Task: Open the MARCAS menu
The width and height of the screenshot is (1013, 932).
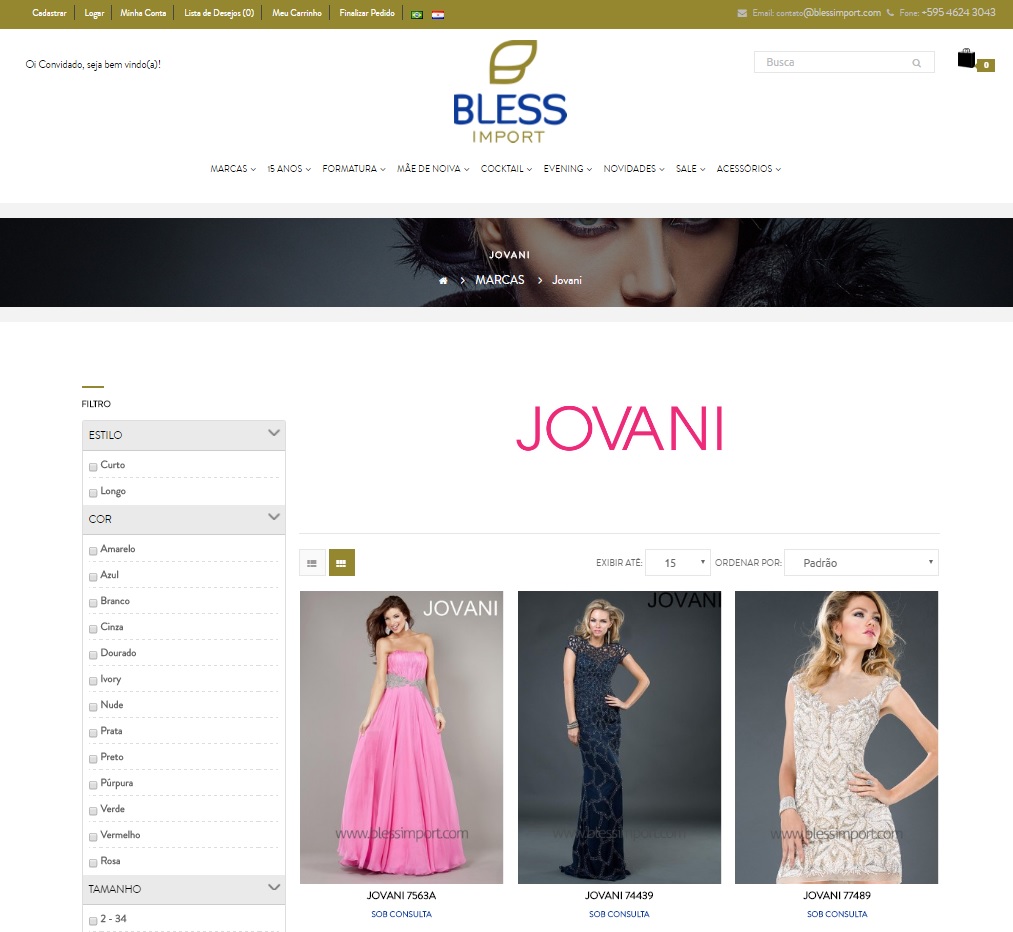Action: [231, 168]
